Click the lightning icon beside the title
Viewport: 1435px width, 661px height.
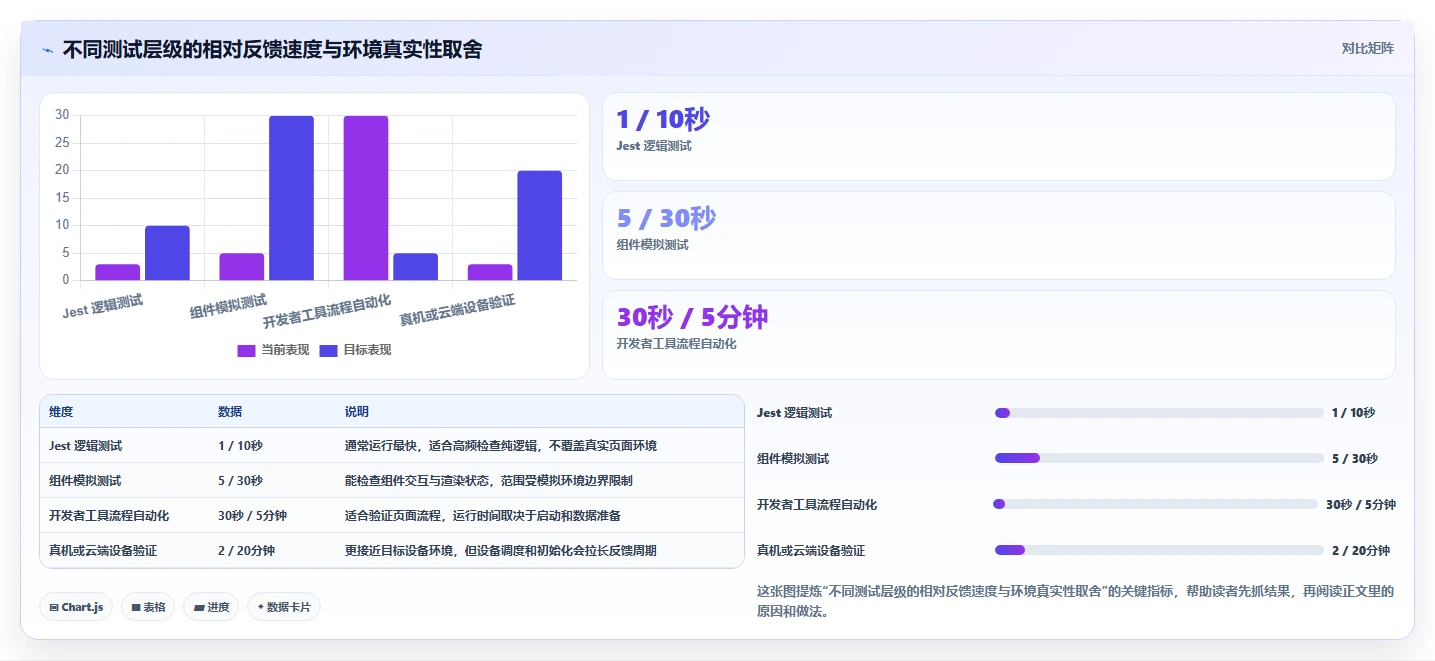pyautogui.click(x=47, y=49)
